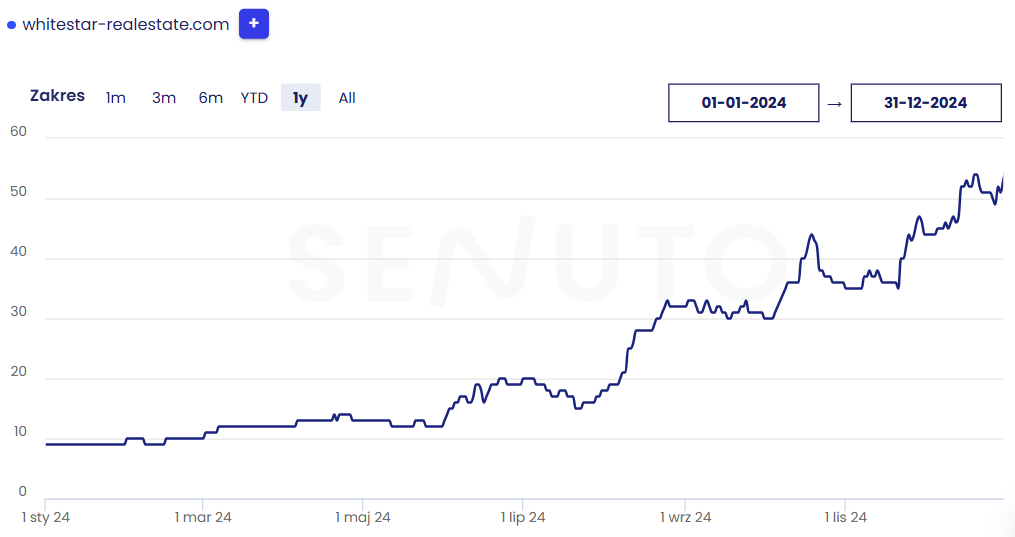Screen dimensions: 1015x537
Task: Click the "1 mar 24" axis label
Action: pos(203,517)
